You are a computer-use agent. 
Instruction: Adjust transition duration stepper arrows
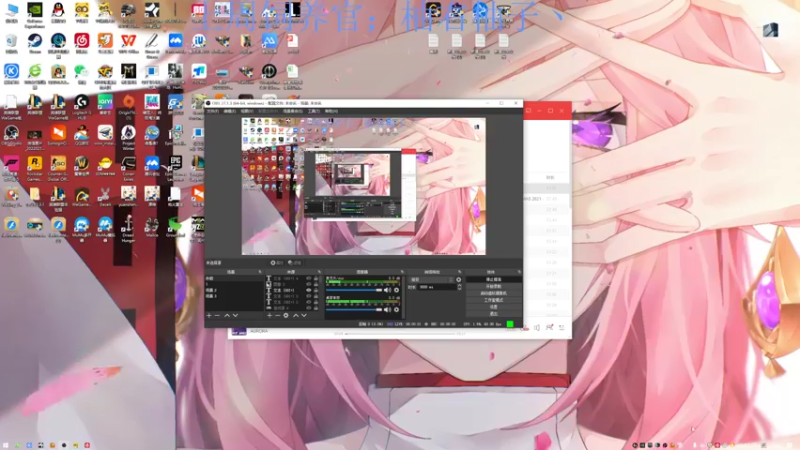(x=459, y=287)
